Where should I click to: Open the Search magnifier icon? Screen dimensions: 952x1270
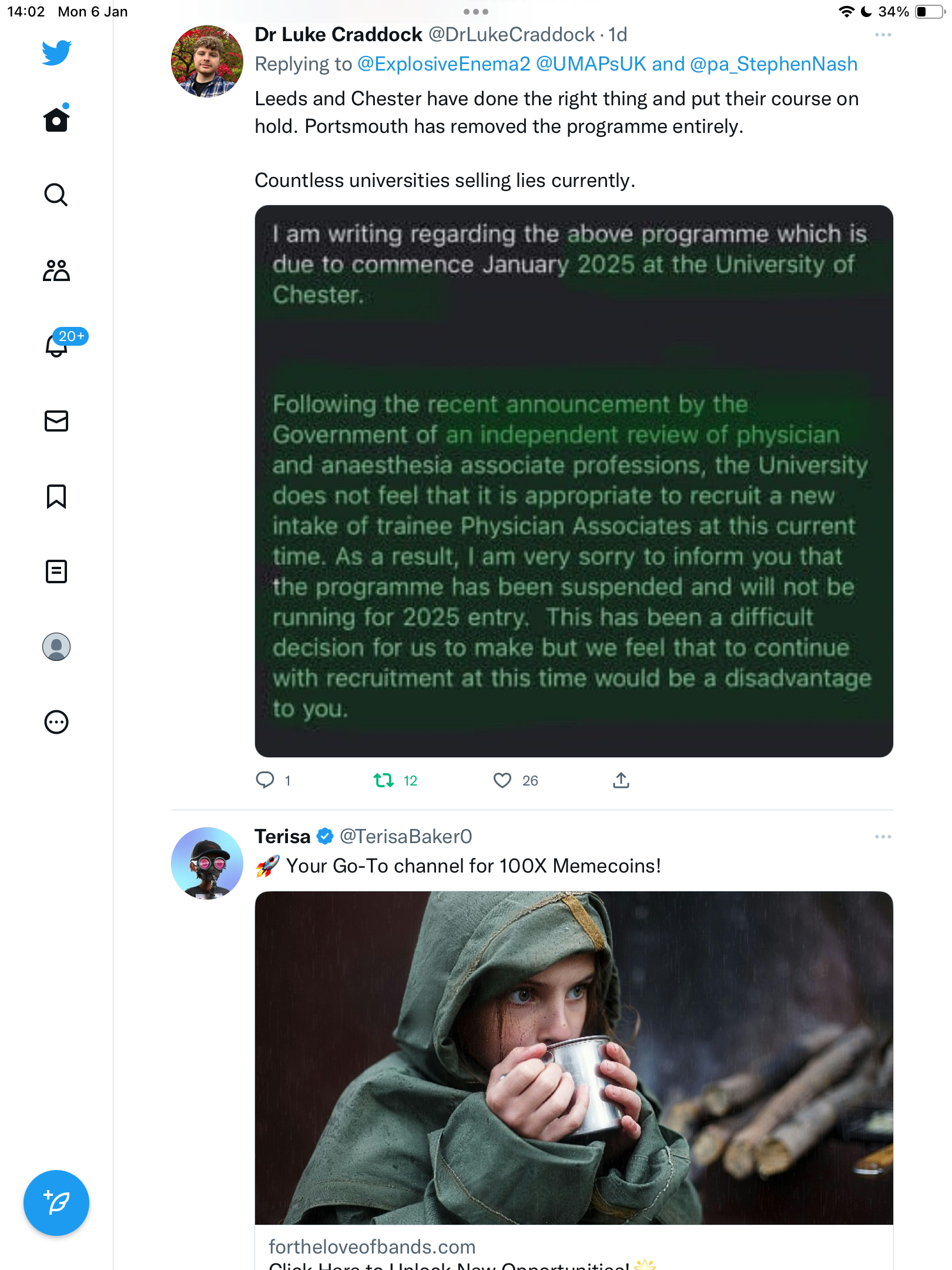coord(56,195)
